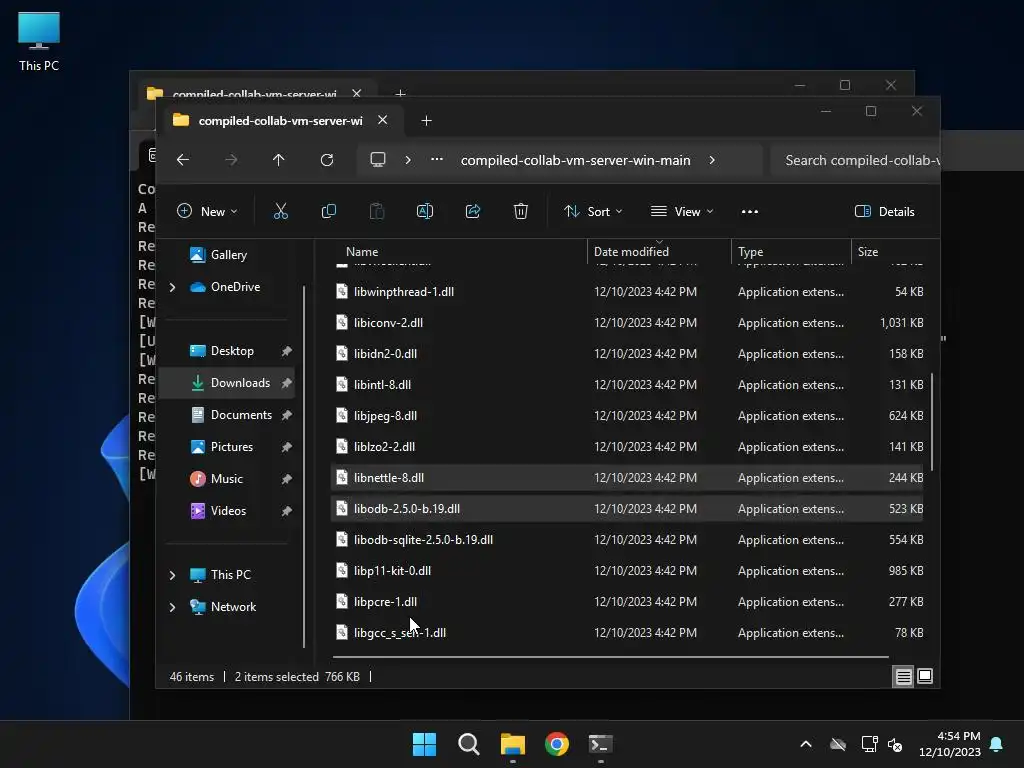Open Downloads in navigation pane
Viewport: 1024px width, 768px height.
tap(227, 383)
